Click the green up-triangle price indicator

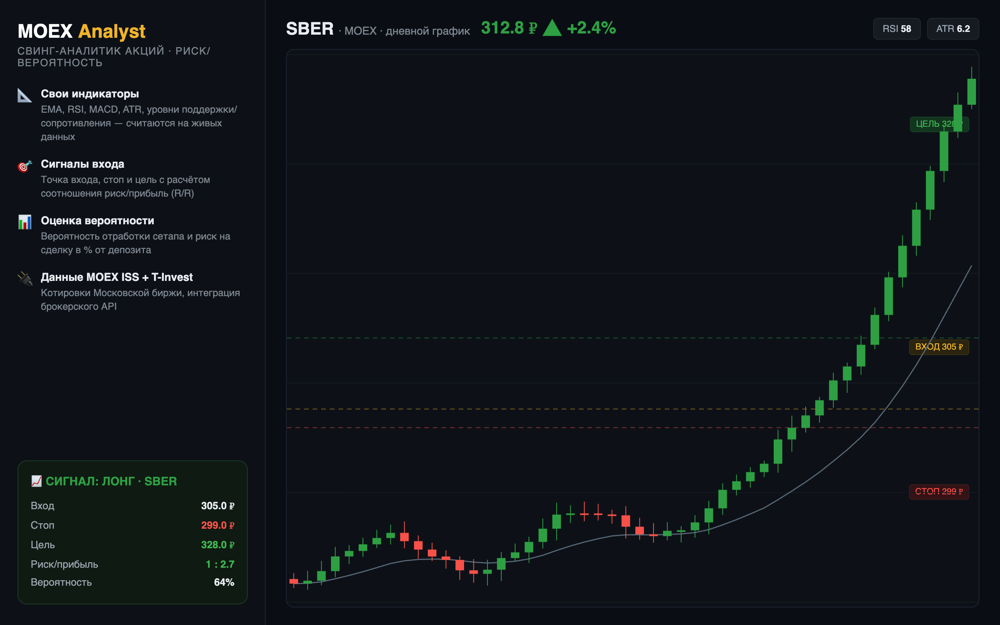[x=552, y=28]
